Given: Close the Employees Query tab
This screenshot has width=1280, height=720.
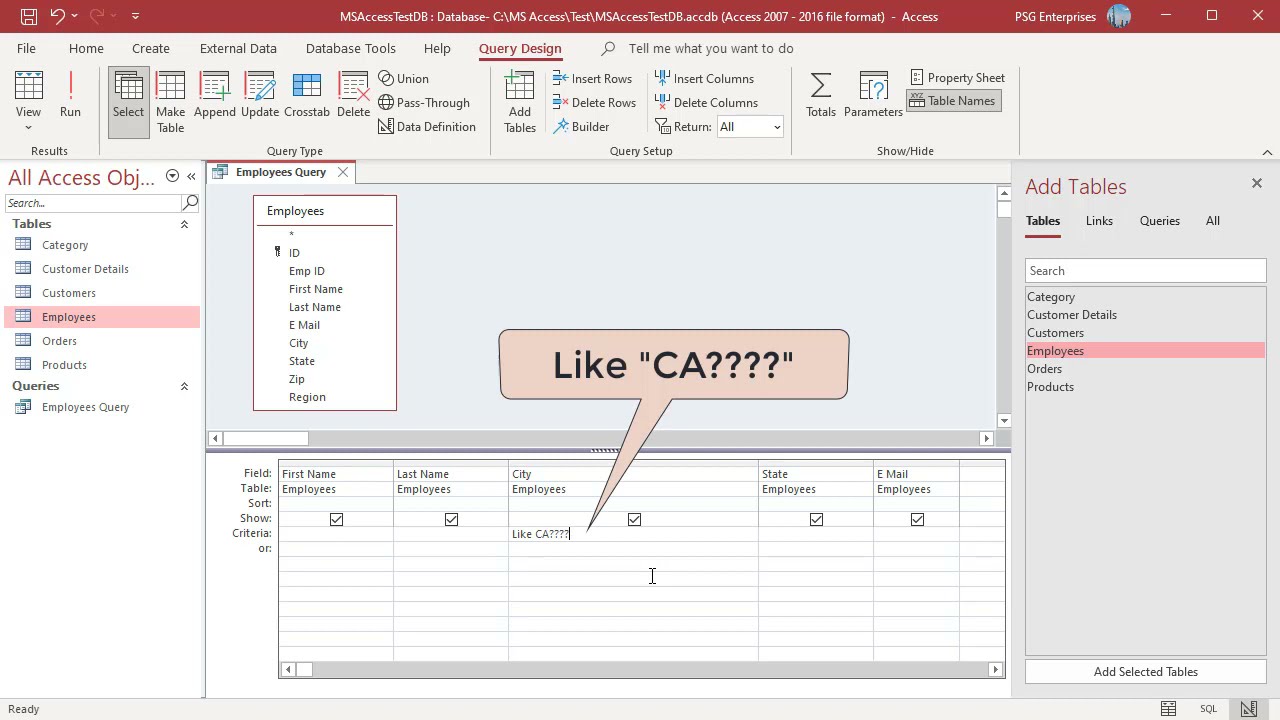Looking at the screenshot, I should [x=343, y=172].
